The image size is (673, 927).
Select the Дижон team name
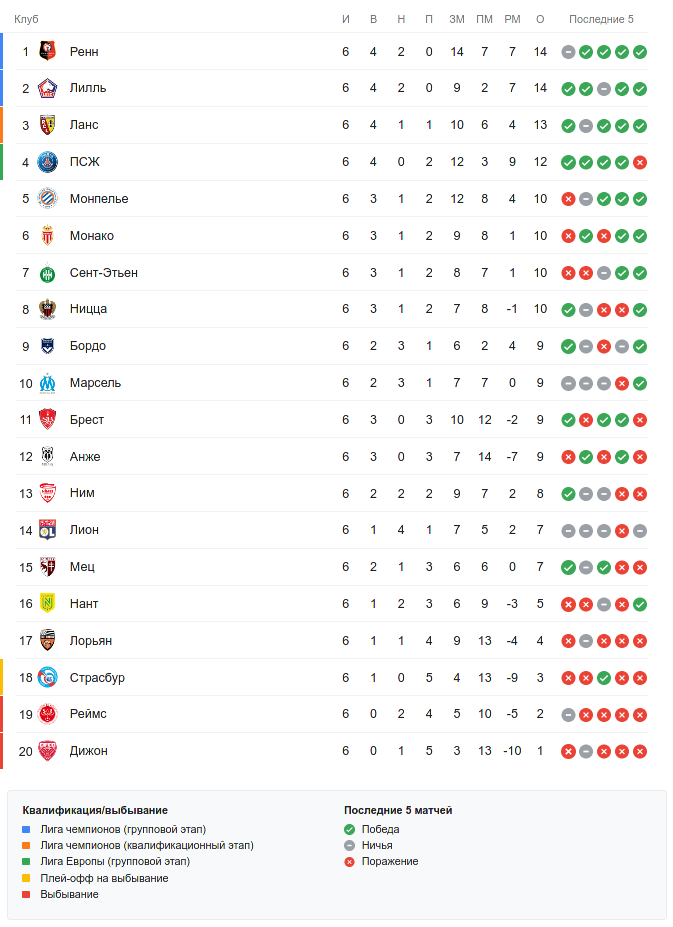[x=89, y=751]
